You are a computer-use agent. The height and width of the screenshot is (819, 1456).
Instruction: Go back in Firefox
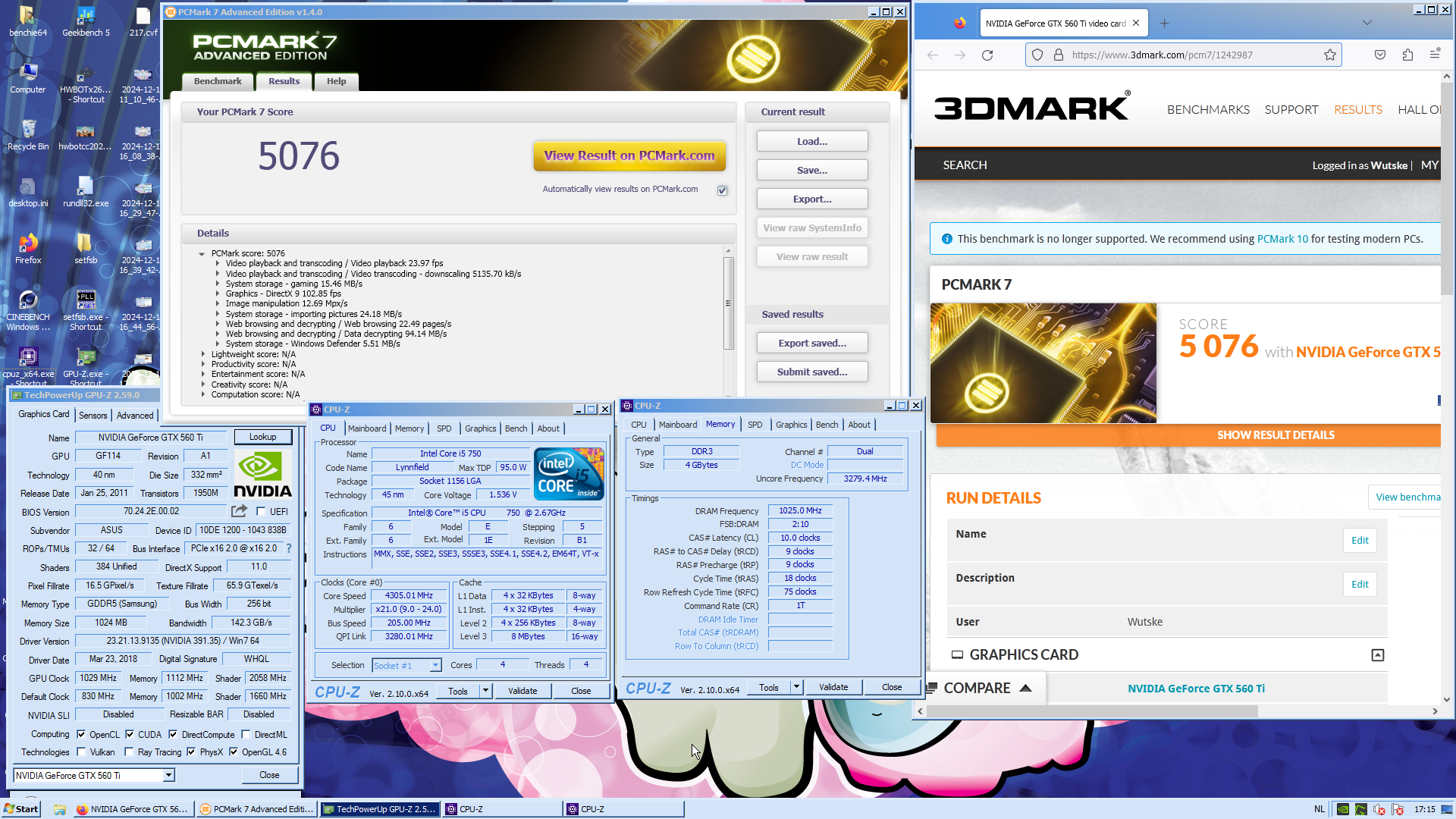point(932,55)
